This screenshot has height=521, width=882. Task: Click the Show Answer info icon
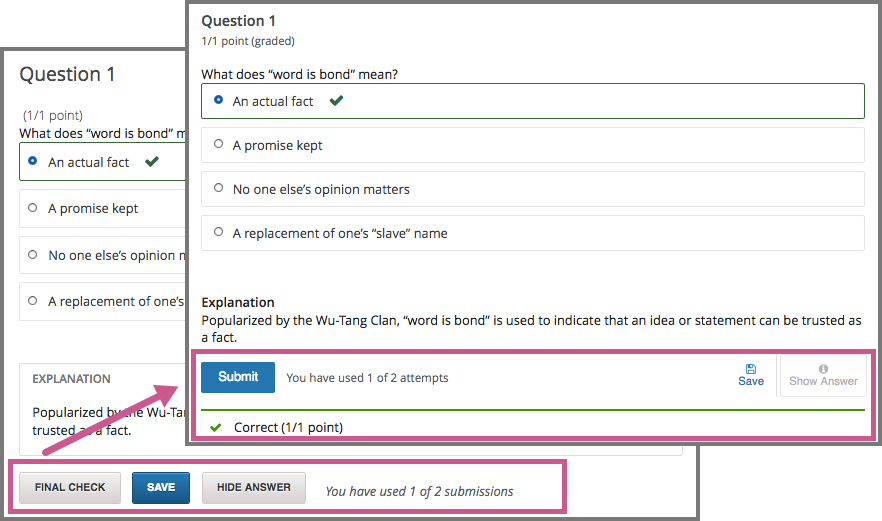(823, 369)
